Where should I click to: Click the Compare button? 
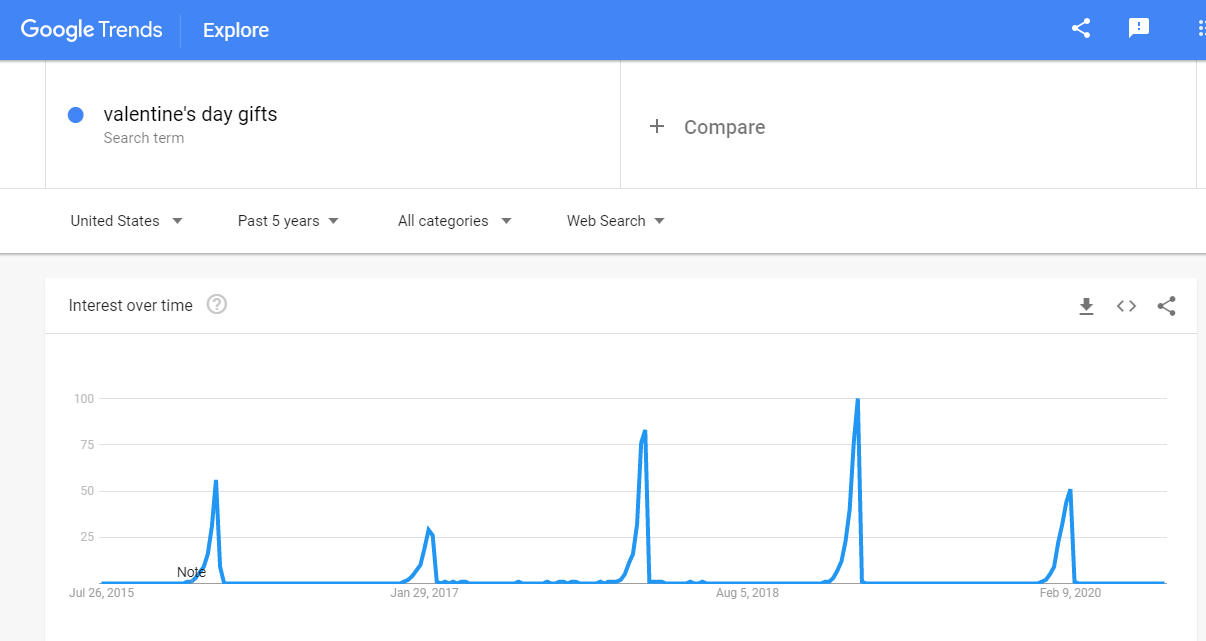pos(724,127)
